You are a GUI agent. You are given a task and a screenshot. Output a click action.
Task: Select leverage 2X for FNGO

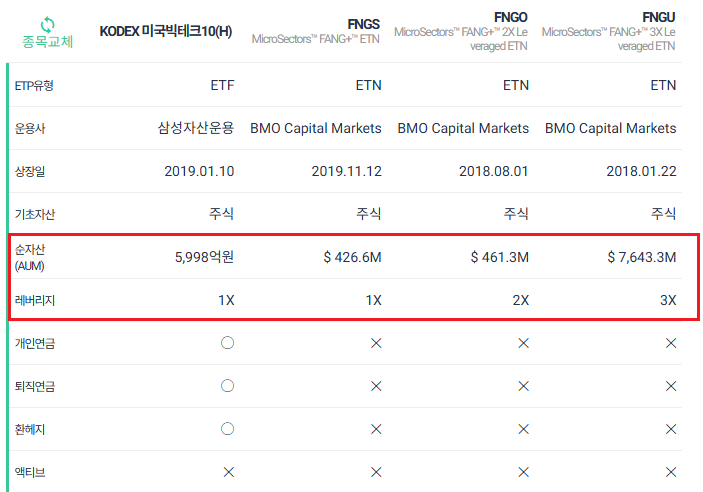[521, 300]
